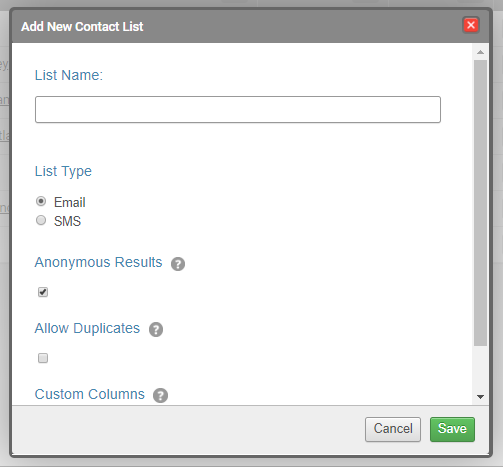The height and width of the screenshot is (467, 503).
Task: Open the Allow Duplicates help icon
Action: [156, 330]
